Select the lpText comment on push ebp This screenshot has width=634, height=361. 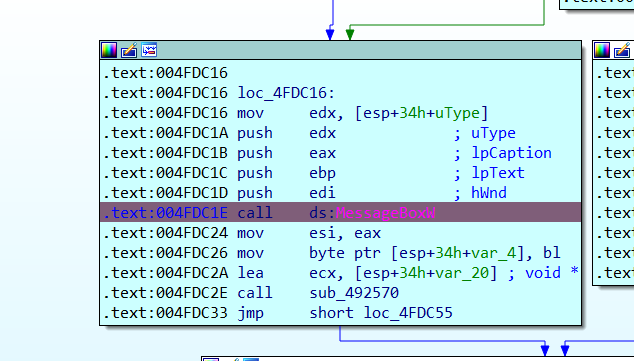[x=498, y=173]
